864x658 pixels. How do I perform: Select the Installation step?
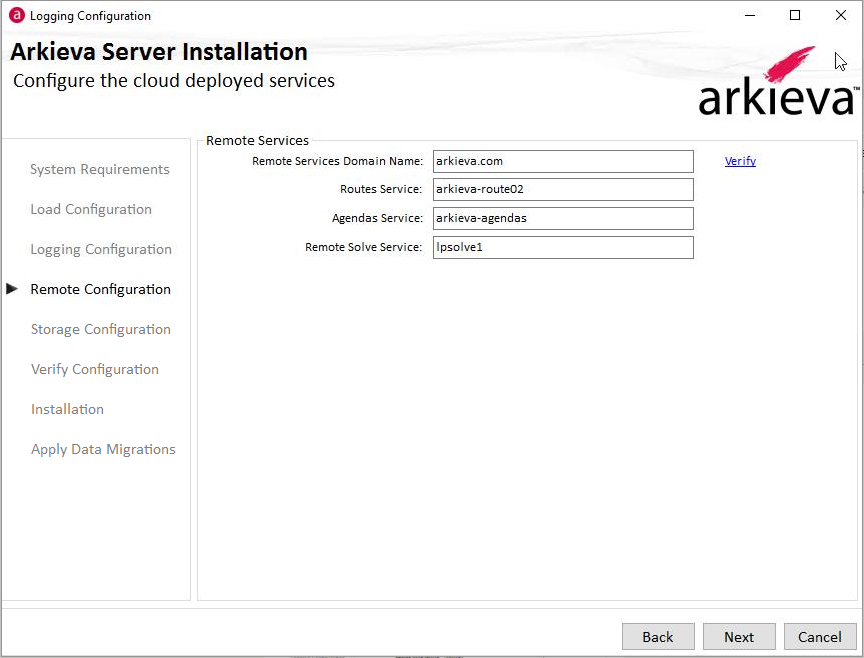click(x=67, y=409)
